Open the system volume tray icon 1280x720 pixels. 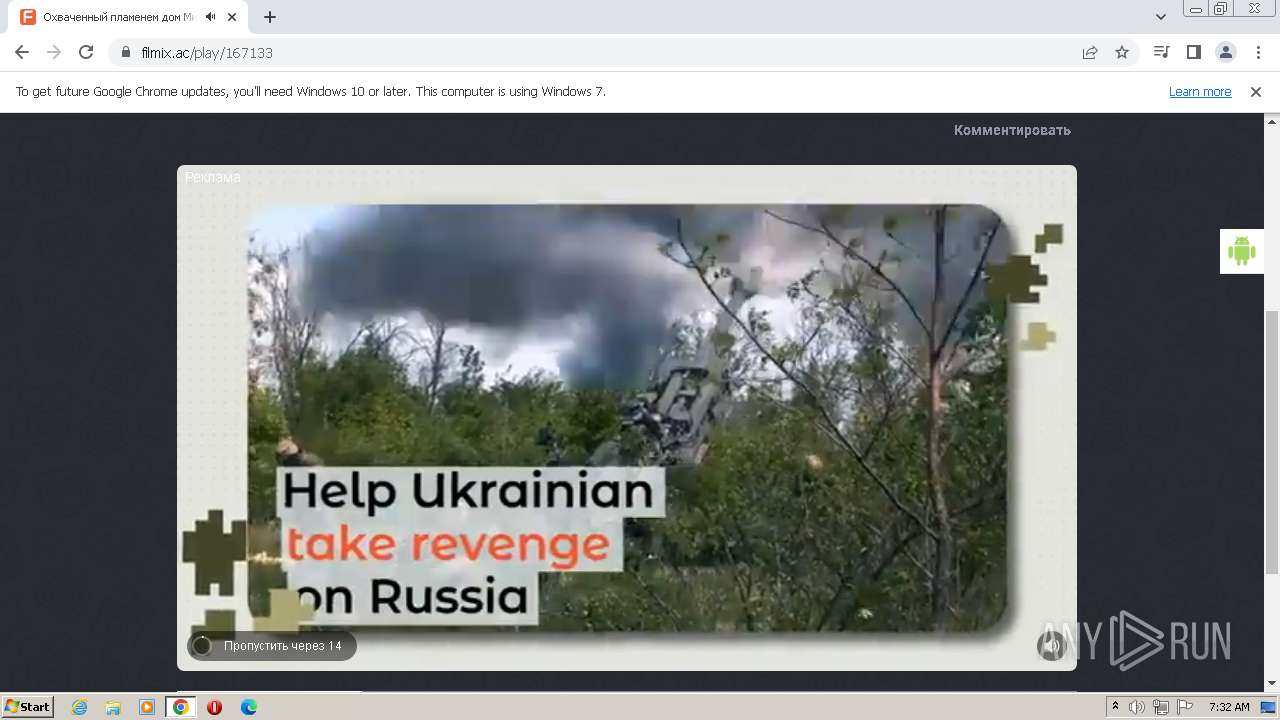coord(1138,707)
